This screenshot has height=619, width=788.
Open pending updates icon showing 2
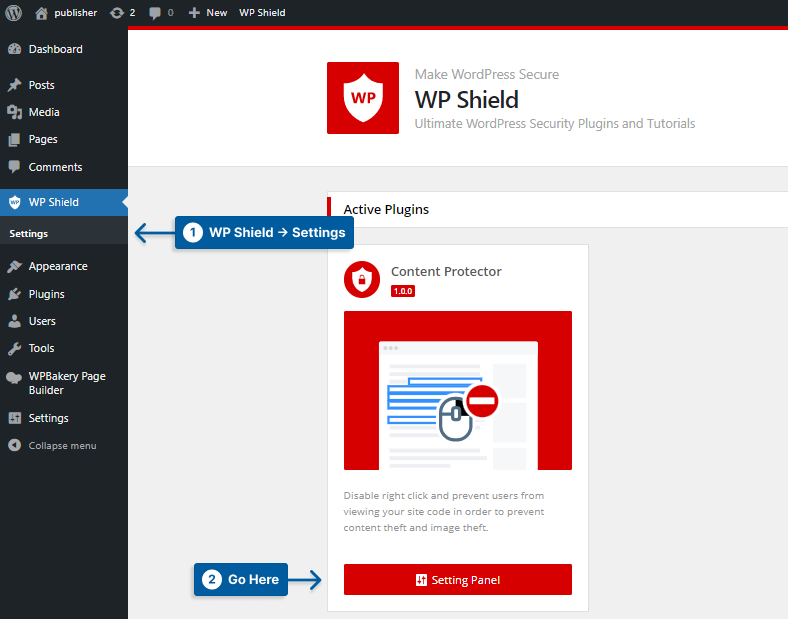[117, 13]
